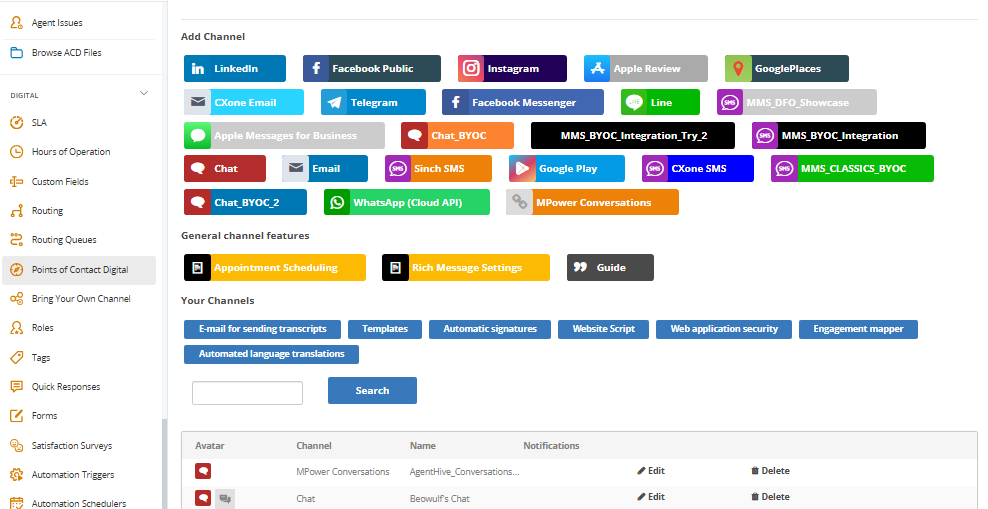
Task: Add the MMS_BYOC_Integration channel
Action: [x=839, y=135]
